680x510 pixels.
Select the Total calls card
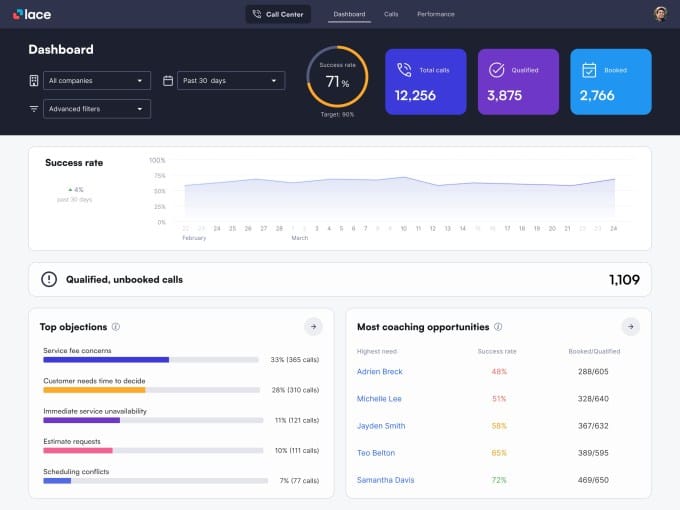425,82
